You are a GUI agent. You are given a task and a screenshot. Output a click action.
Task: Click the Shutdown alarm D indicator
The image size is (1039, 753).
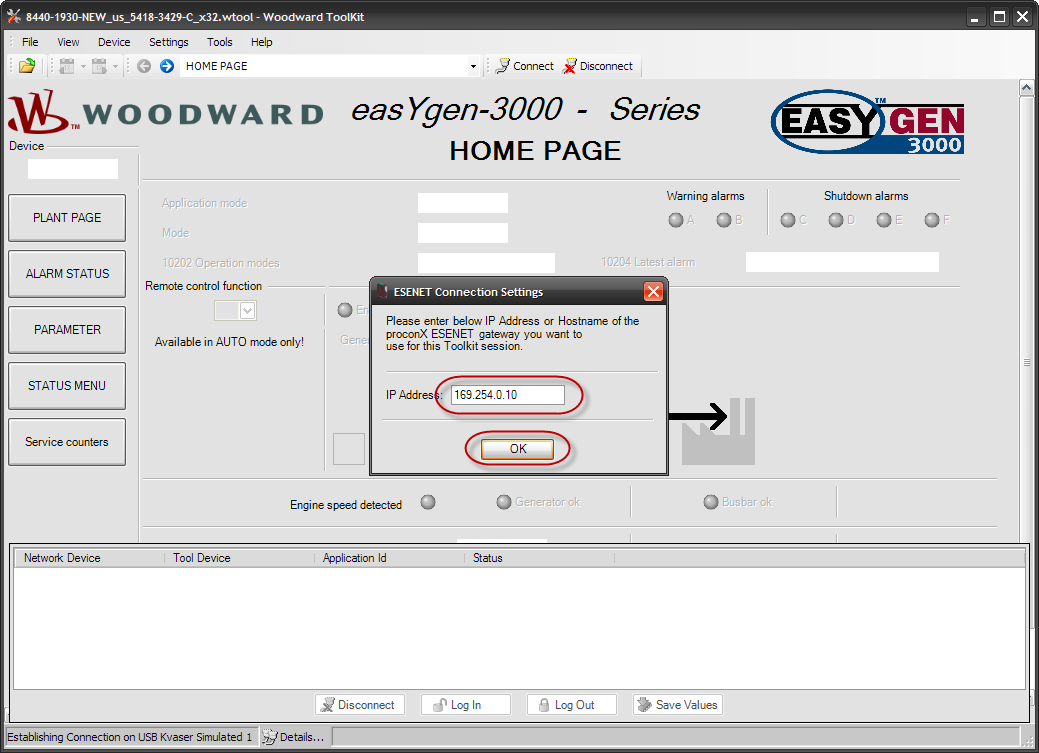pyautogui.click(x=836, y=220)
